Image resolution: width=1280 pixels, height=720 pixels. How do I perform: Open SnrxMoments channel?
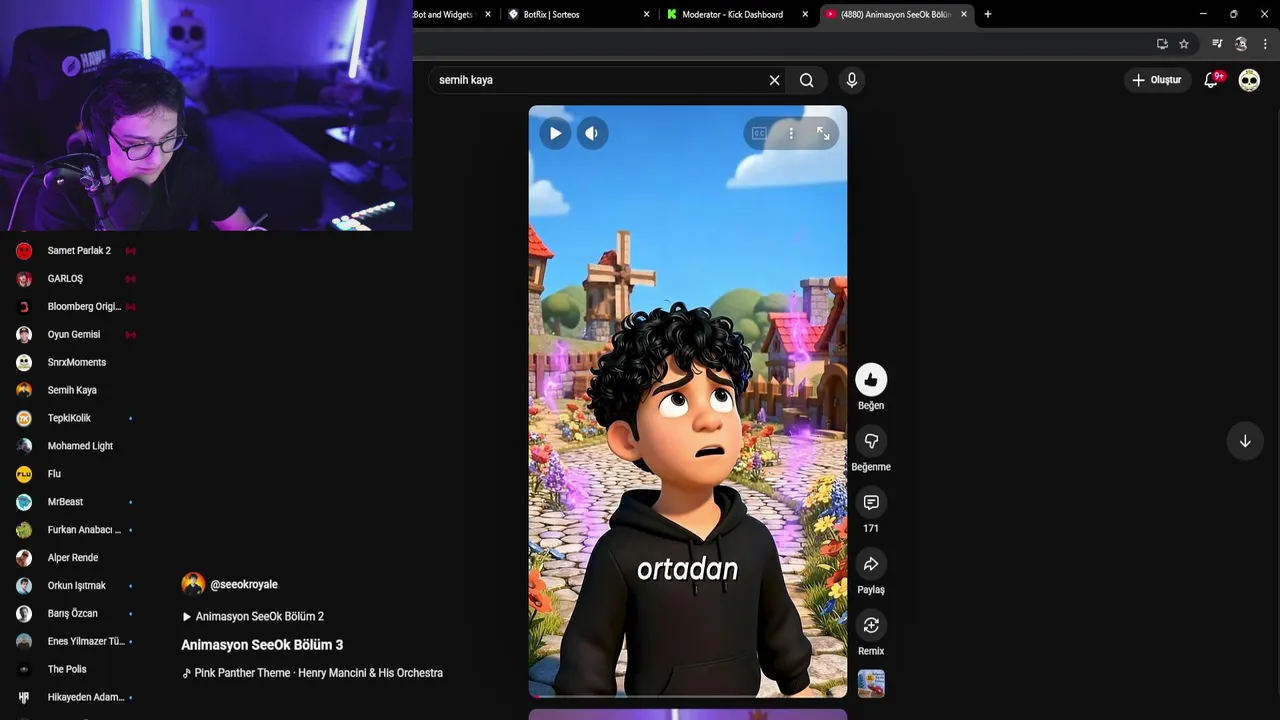click(76, 362)
